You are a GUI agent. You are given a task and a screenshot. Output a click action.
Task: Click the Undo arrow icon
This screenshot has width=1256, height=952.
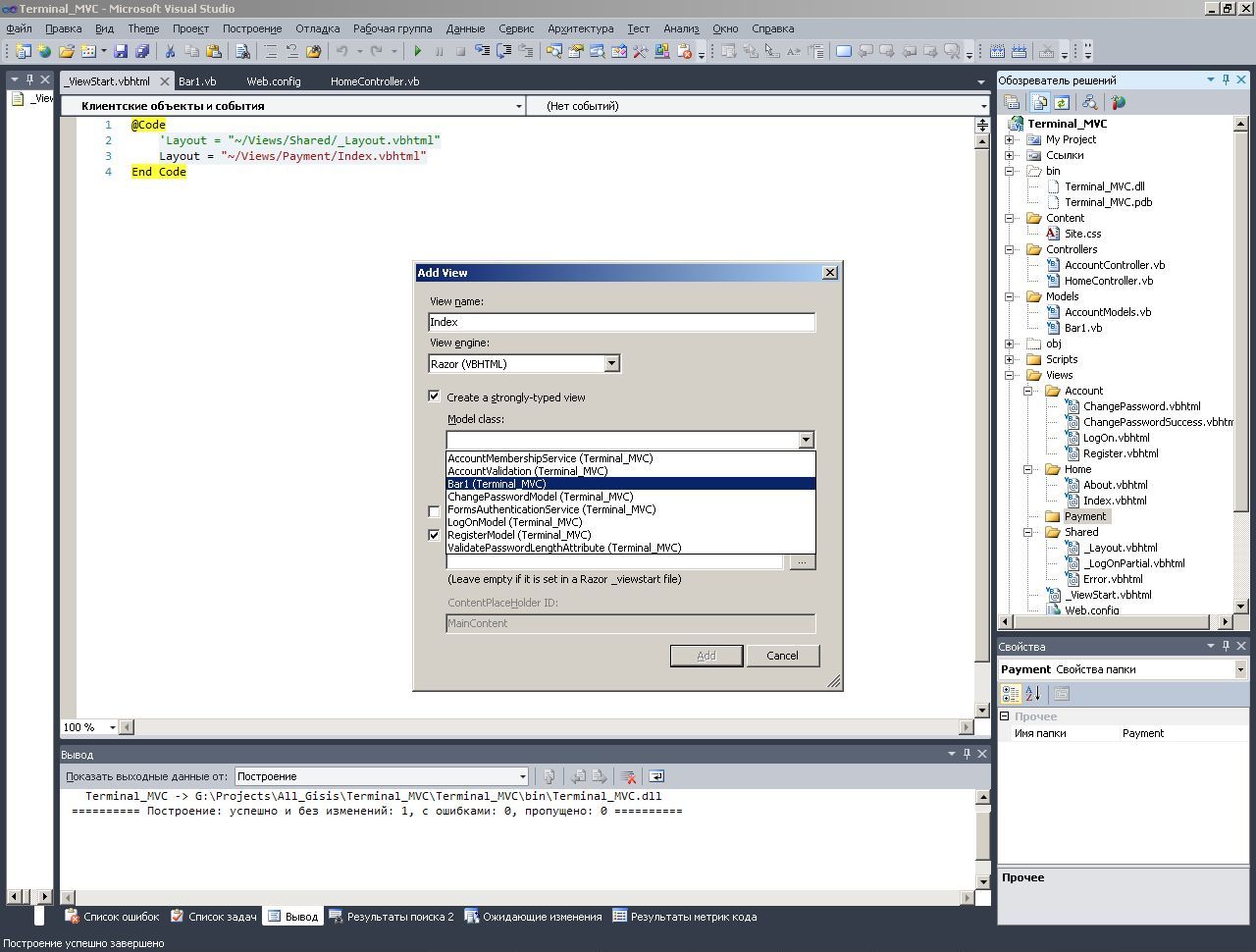[x=342, y=51]
